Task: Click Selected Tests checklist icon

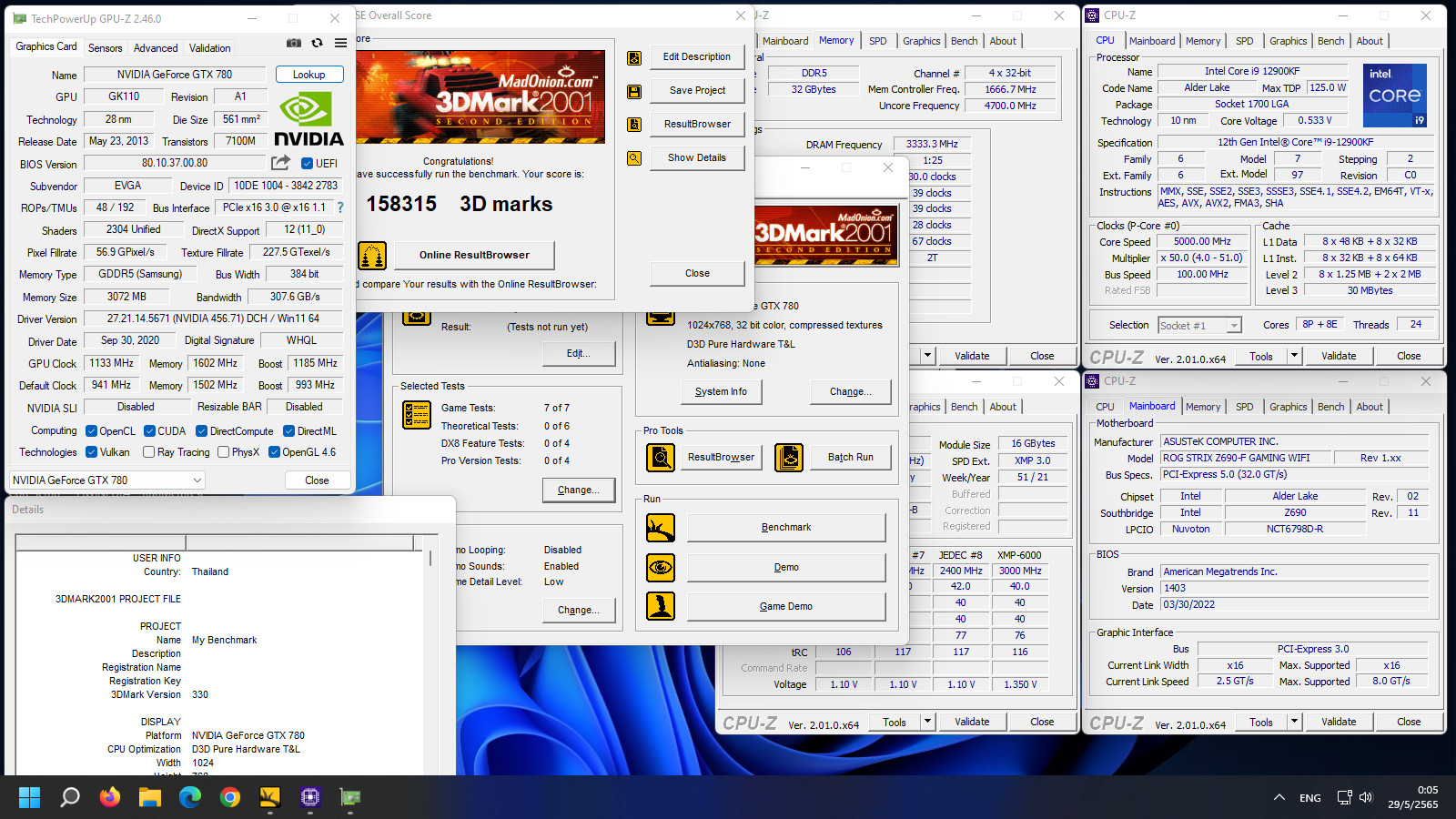Action: tap(417, 415)
